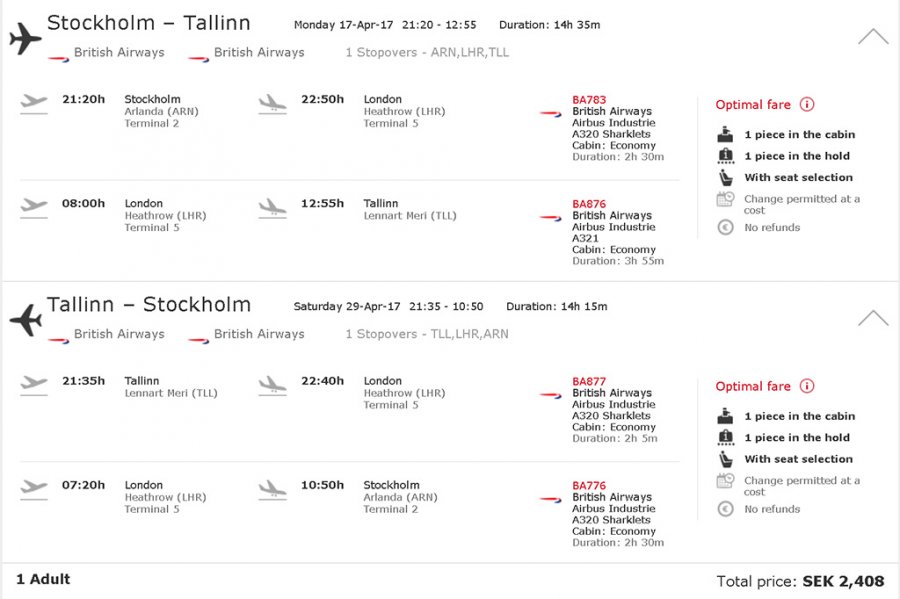
Task: Click the Tallinn – Stockholm route heading
Action: click(149, 305)
